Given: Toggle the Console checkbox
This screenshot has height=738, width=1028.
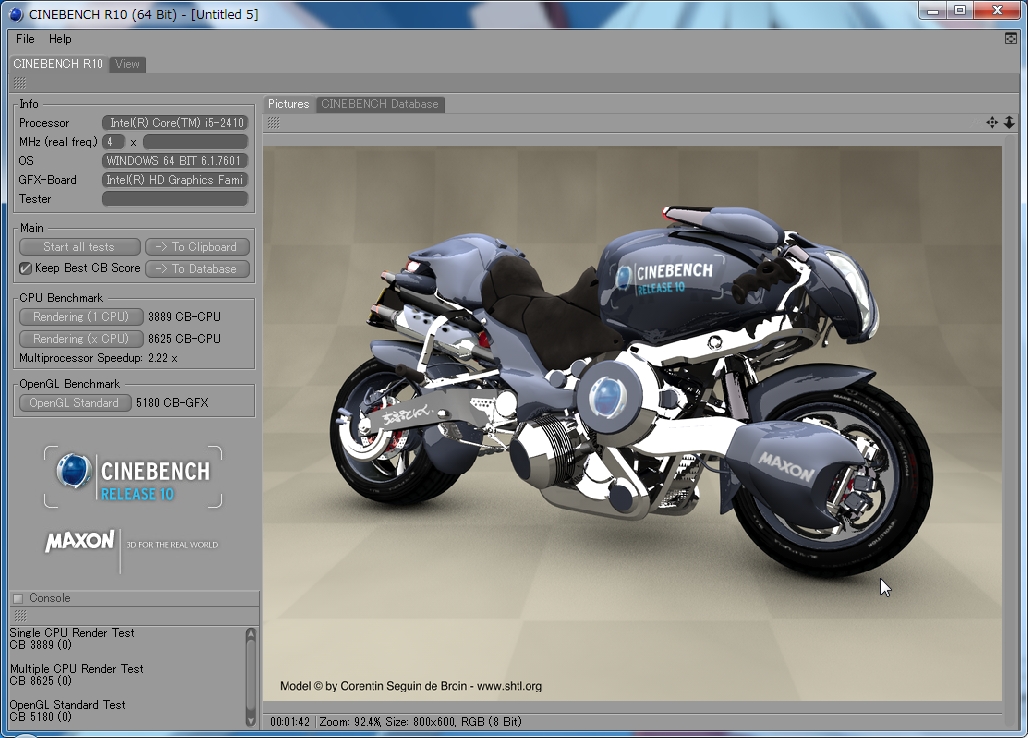Looking at the screenshot, I should [x=18, y=598].
